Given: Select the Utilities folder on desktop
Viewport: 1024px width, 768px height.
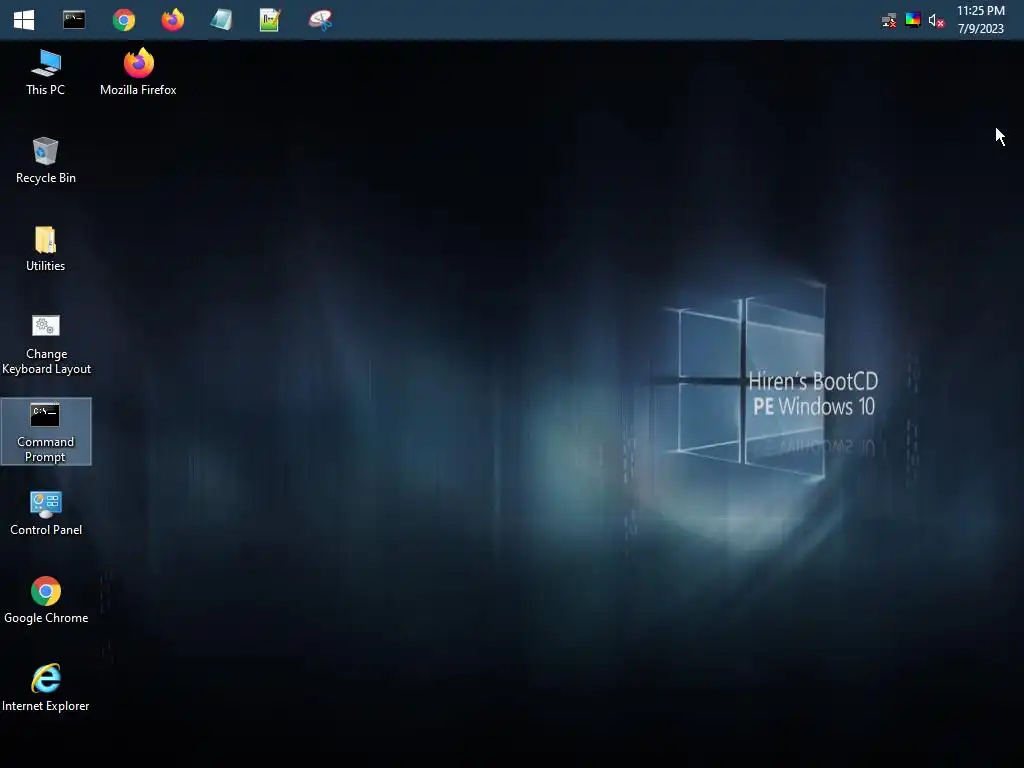Looking at the screenshot, I should click(46, 249).
